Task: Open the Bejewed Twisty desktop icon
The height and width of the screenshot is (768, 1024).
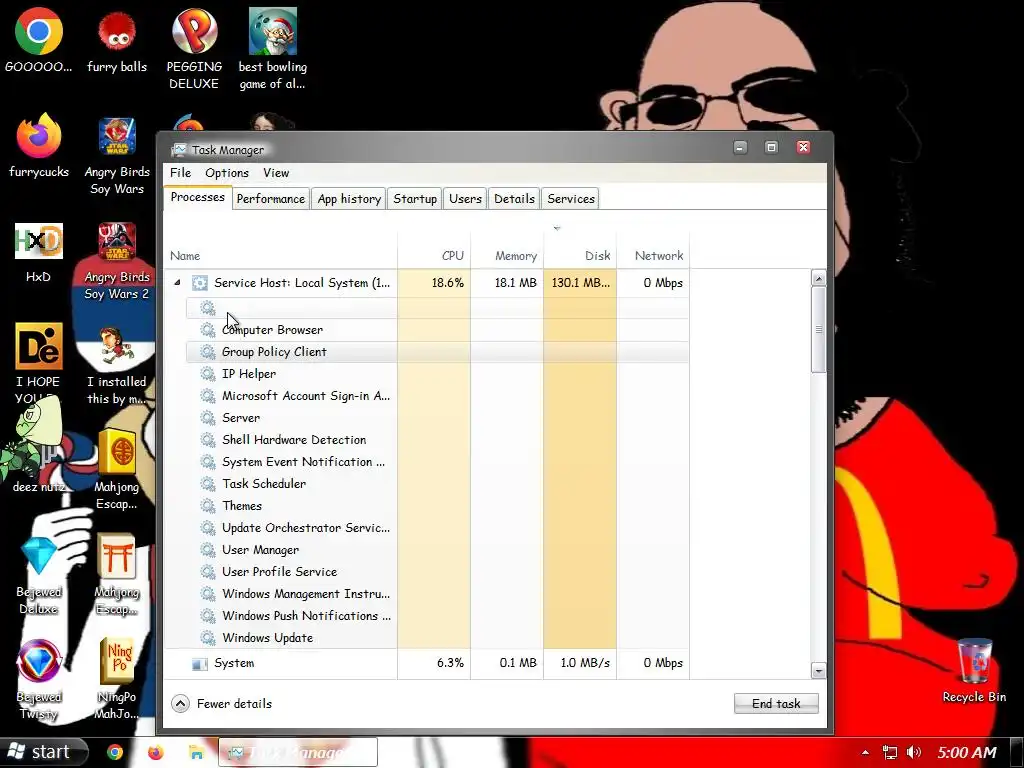Action: (39, 679)
